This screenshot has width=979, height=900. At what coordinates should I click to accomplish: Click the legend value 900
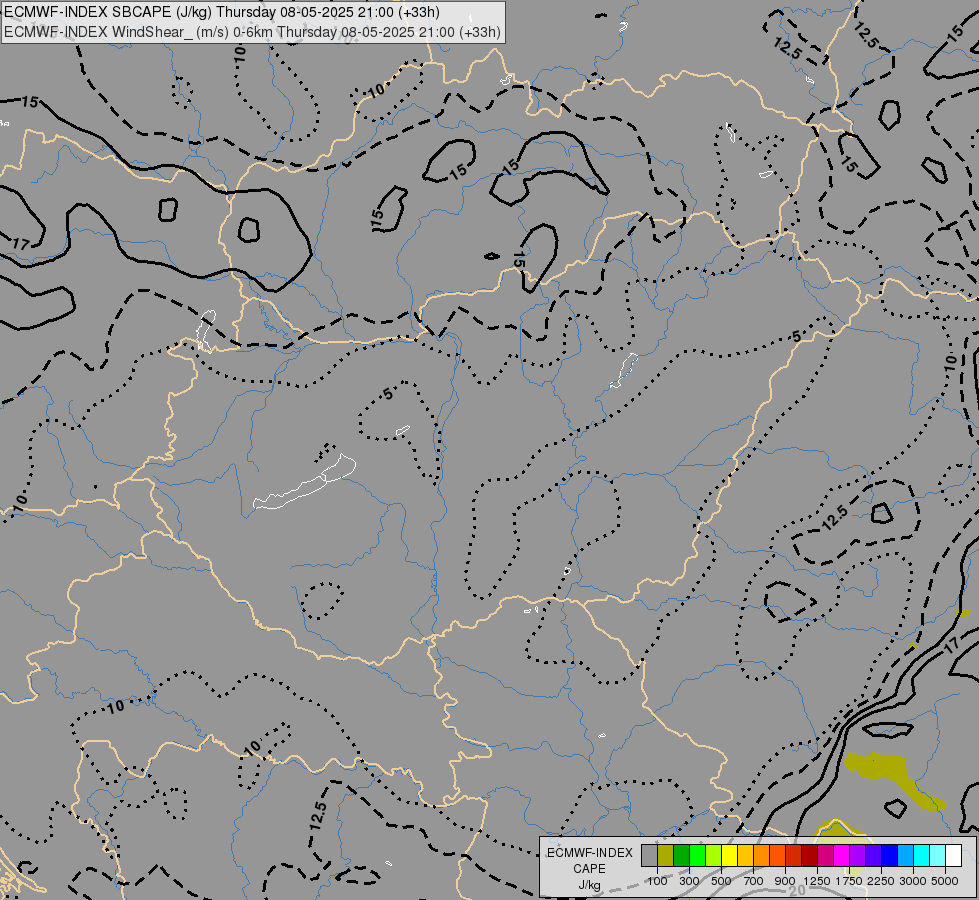(785, 881)
